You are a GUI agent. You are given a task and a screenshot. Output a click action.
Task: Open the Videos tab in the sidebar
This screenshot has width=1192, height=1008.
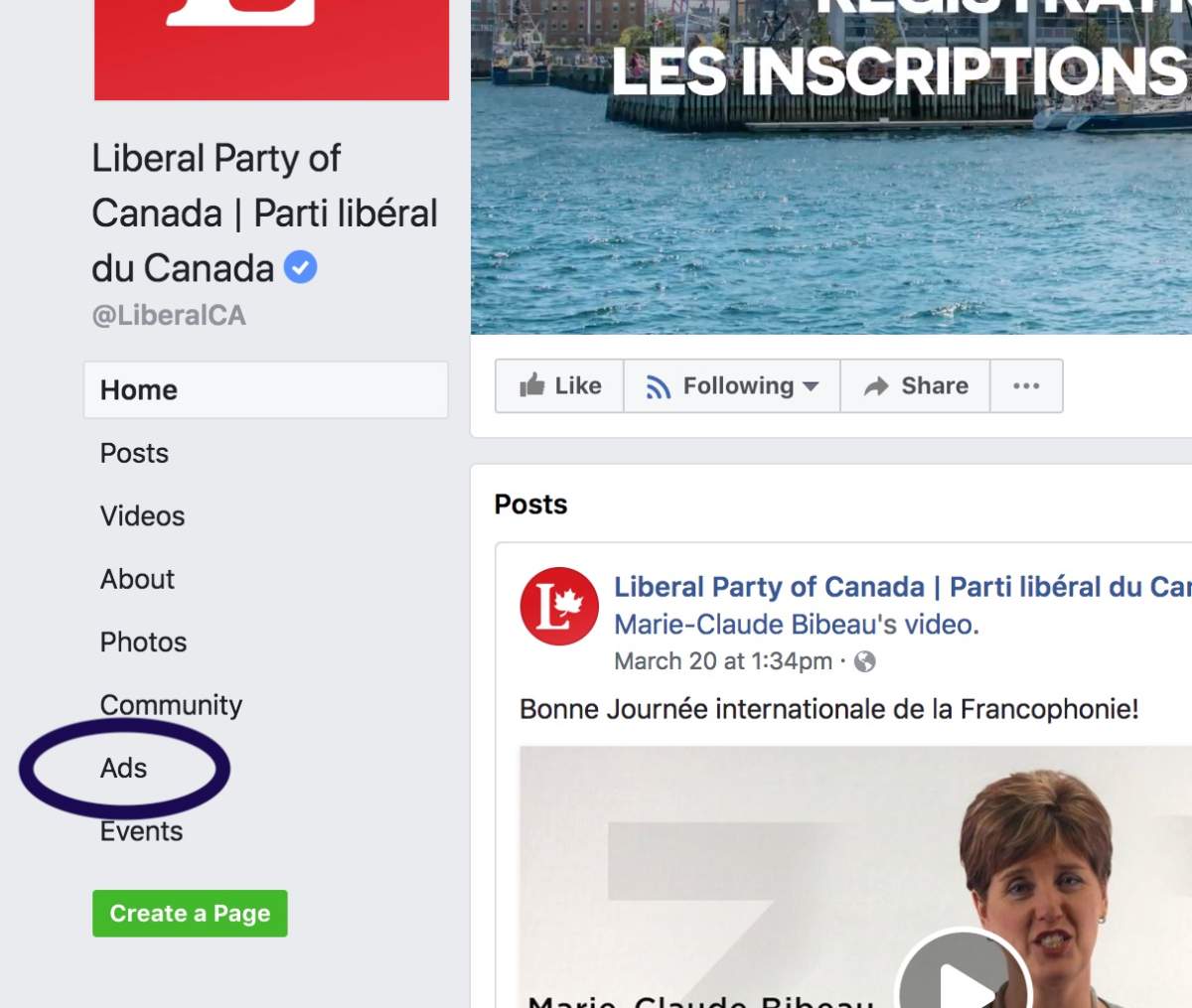[141, 515]
